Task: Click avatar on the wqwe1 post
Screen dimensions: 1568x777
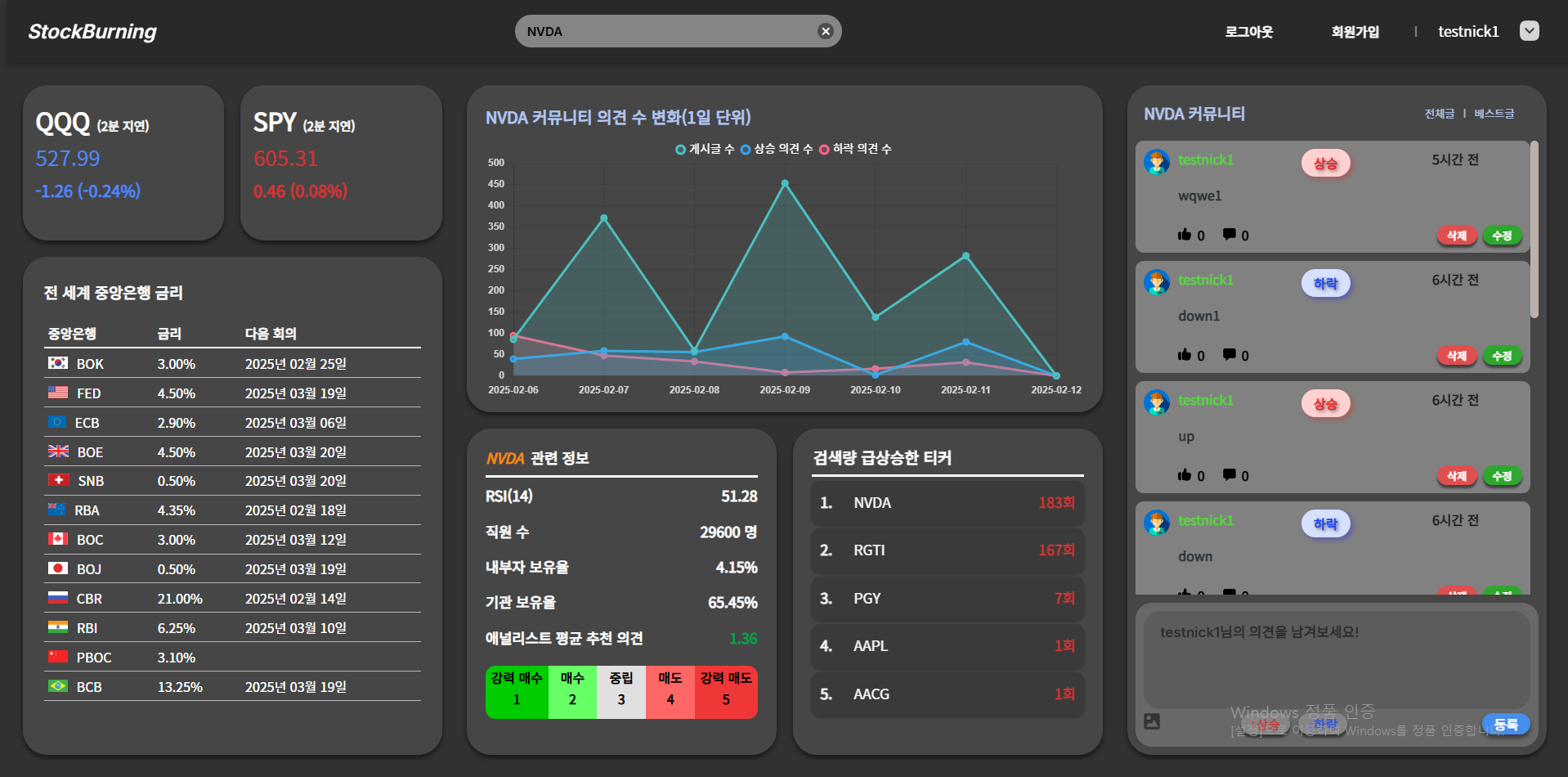Action: click(1157, 162)
